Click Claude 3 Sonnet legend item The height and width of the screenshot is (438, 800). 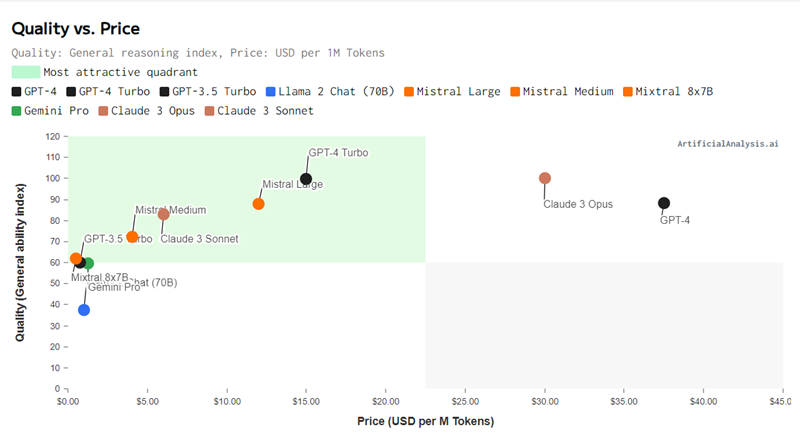[x=259, y=111]
